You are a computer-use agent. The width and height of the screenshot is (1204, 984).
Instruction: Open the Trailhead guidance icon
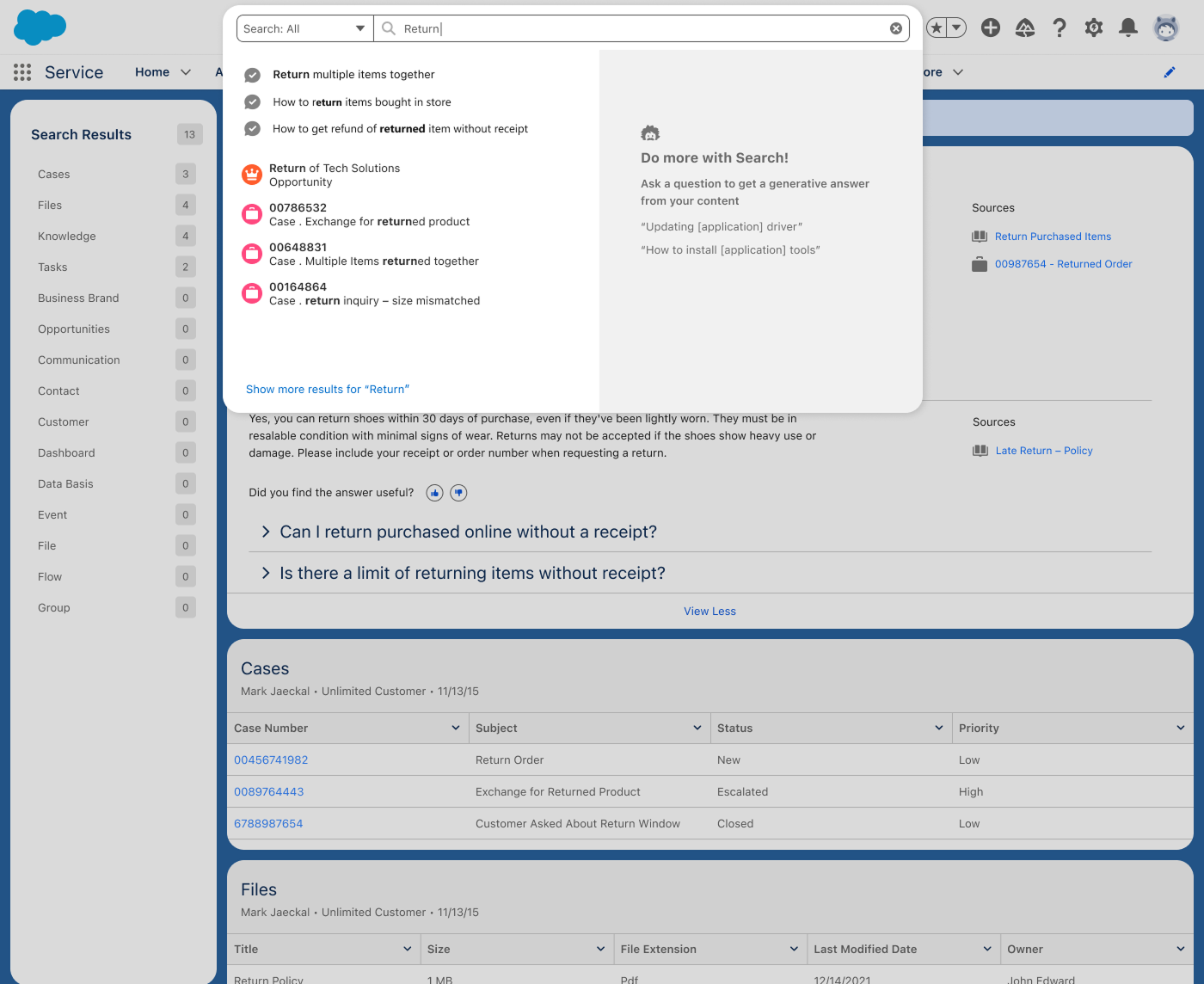[x=1025, y=28]
